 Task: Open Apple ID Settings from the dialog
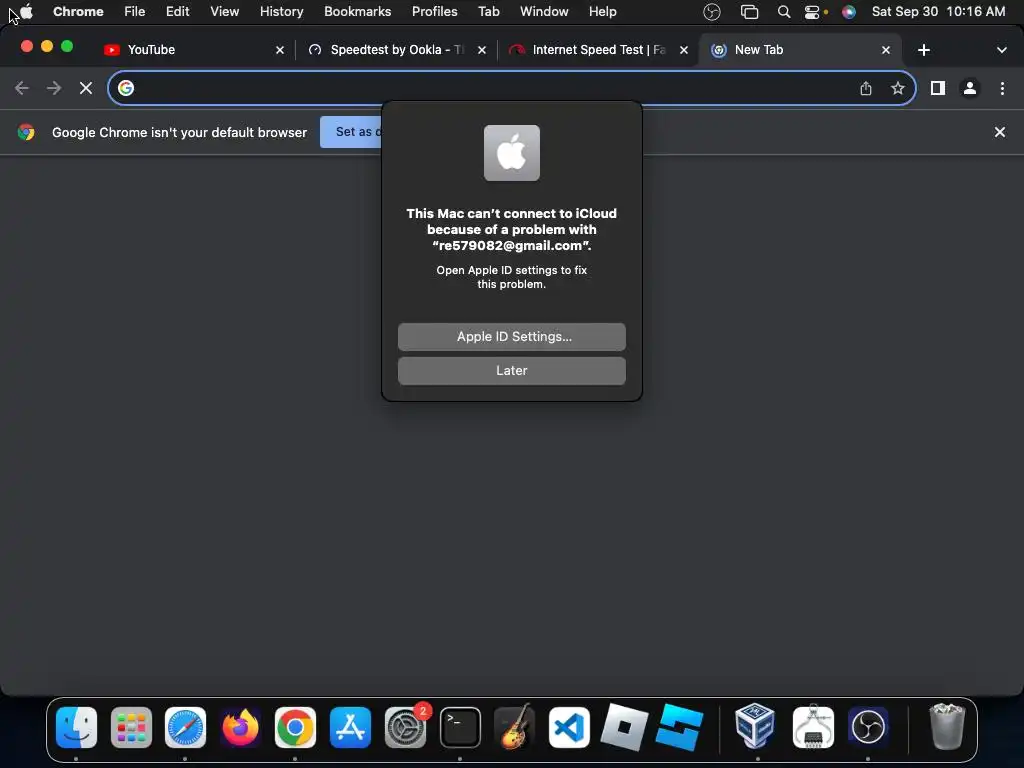[511, 336]
